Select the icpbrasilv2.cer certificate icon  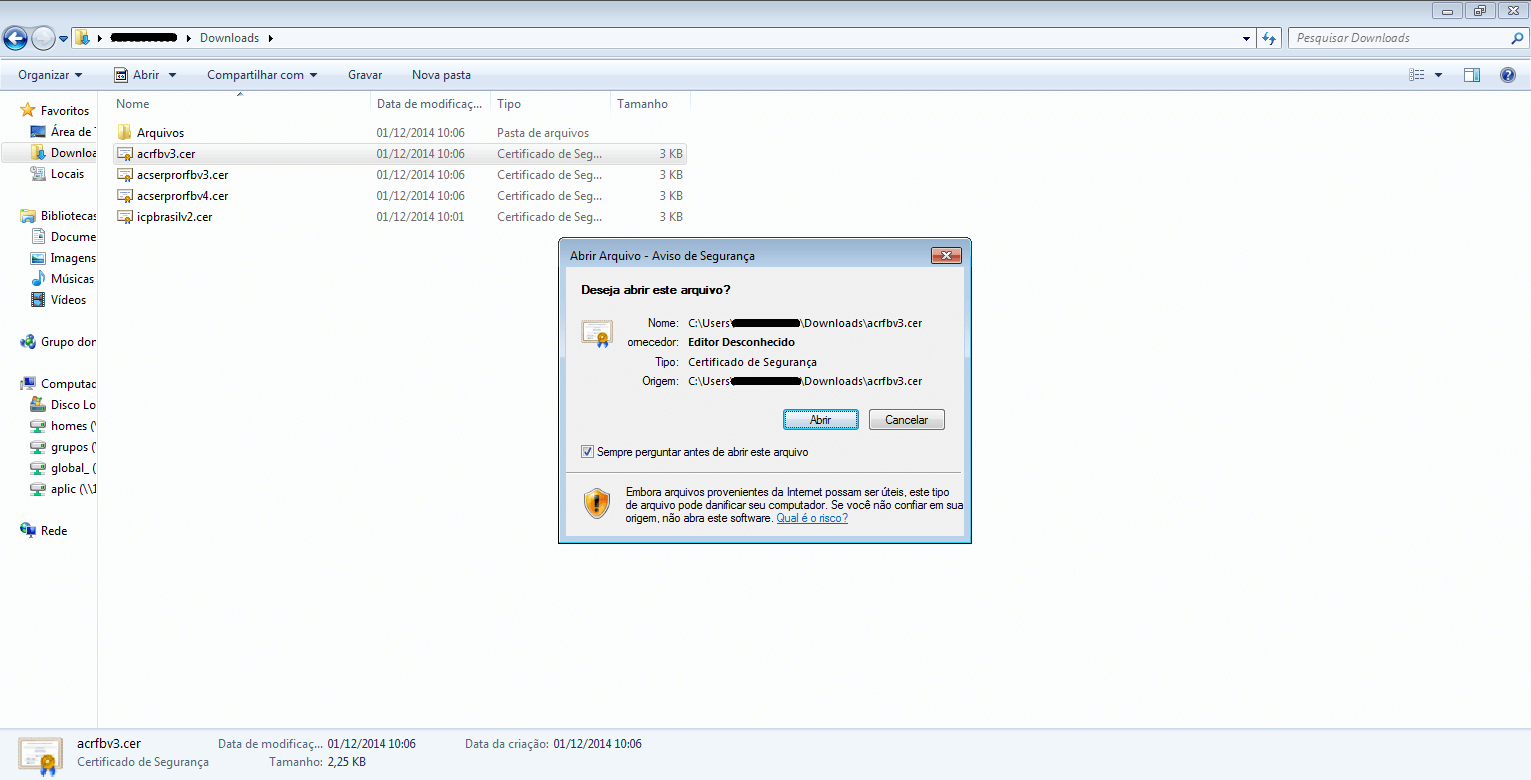pos(125,217)
